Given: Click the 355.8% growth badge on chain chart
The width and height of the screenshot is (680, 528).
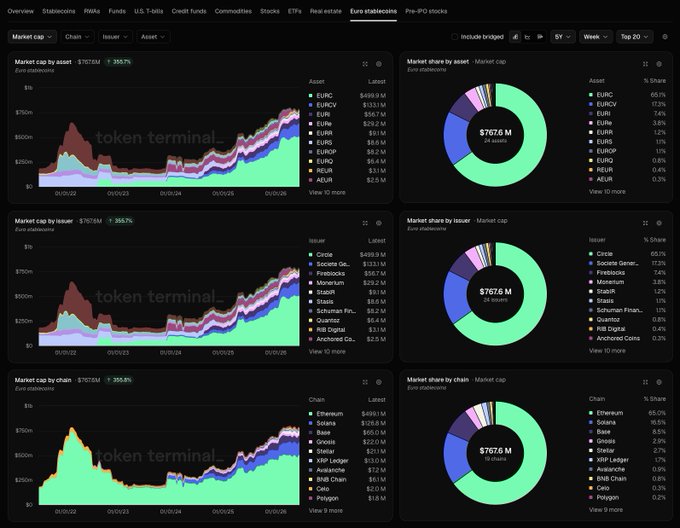Looking at the screenshot, I should pos(119,380).
